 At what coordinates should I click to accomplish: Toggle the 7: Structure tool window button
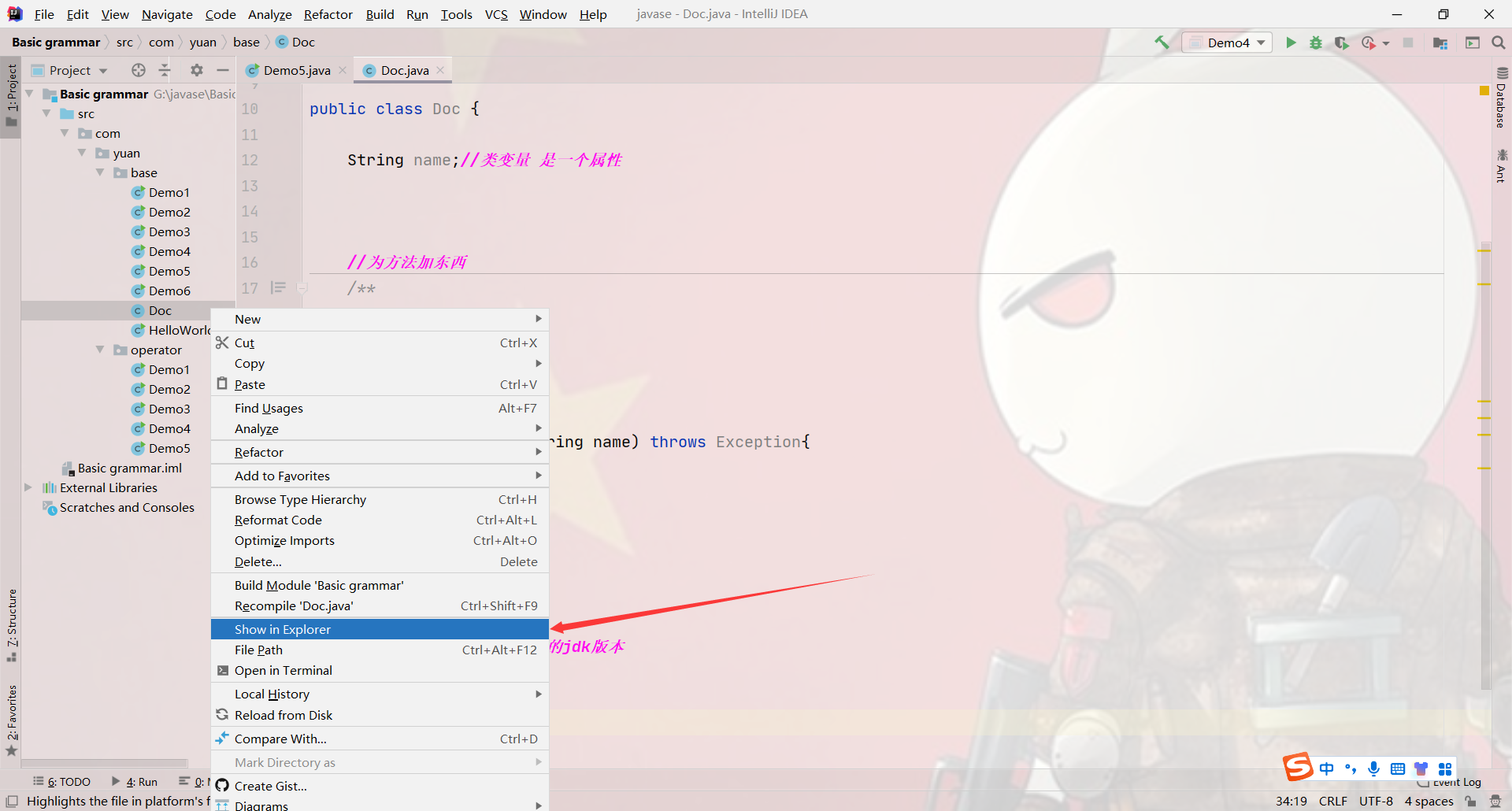click(x=11, y=625)
